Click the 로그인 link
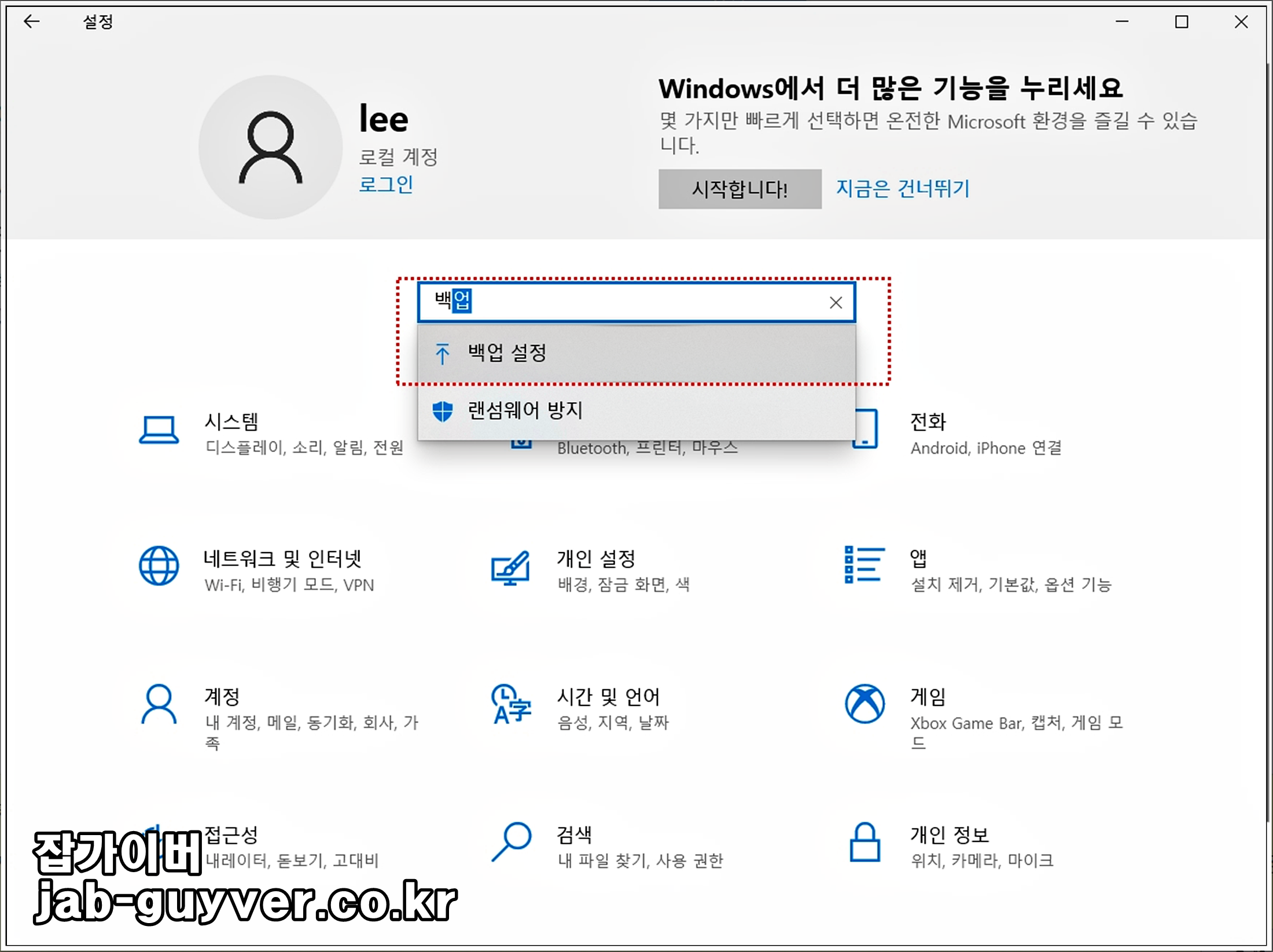The image size is (1273, 952). point(385,185)
